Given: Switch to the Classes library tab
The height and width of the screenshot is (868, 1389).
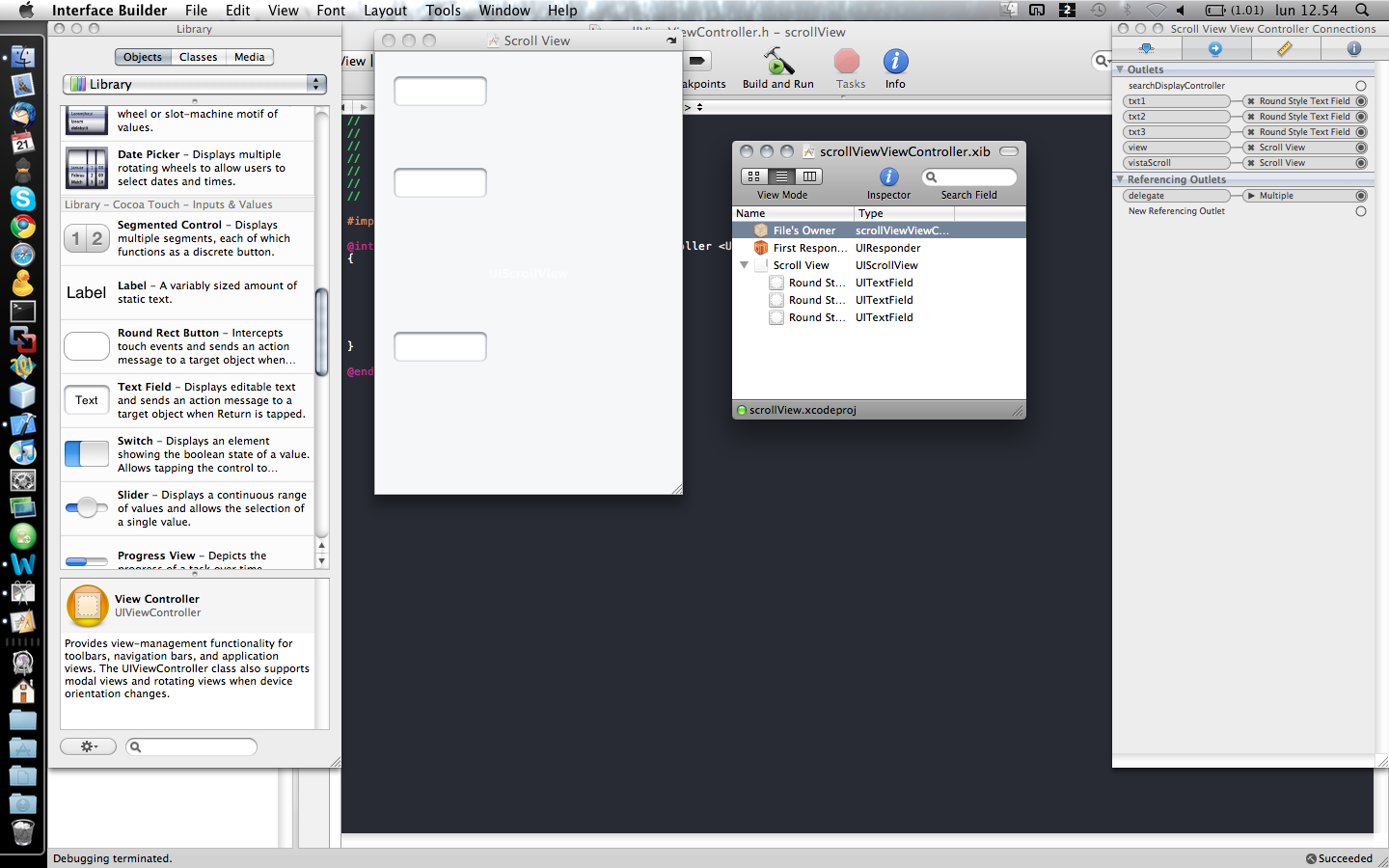Looking at the screenshot, I should [x=198, y=57].
